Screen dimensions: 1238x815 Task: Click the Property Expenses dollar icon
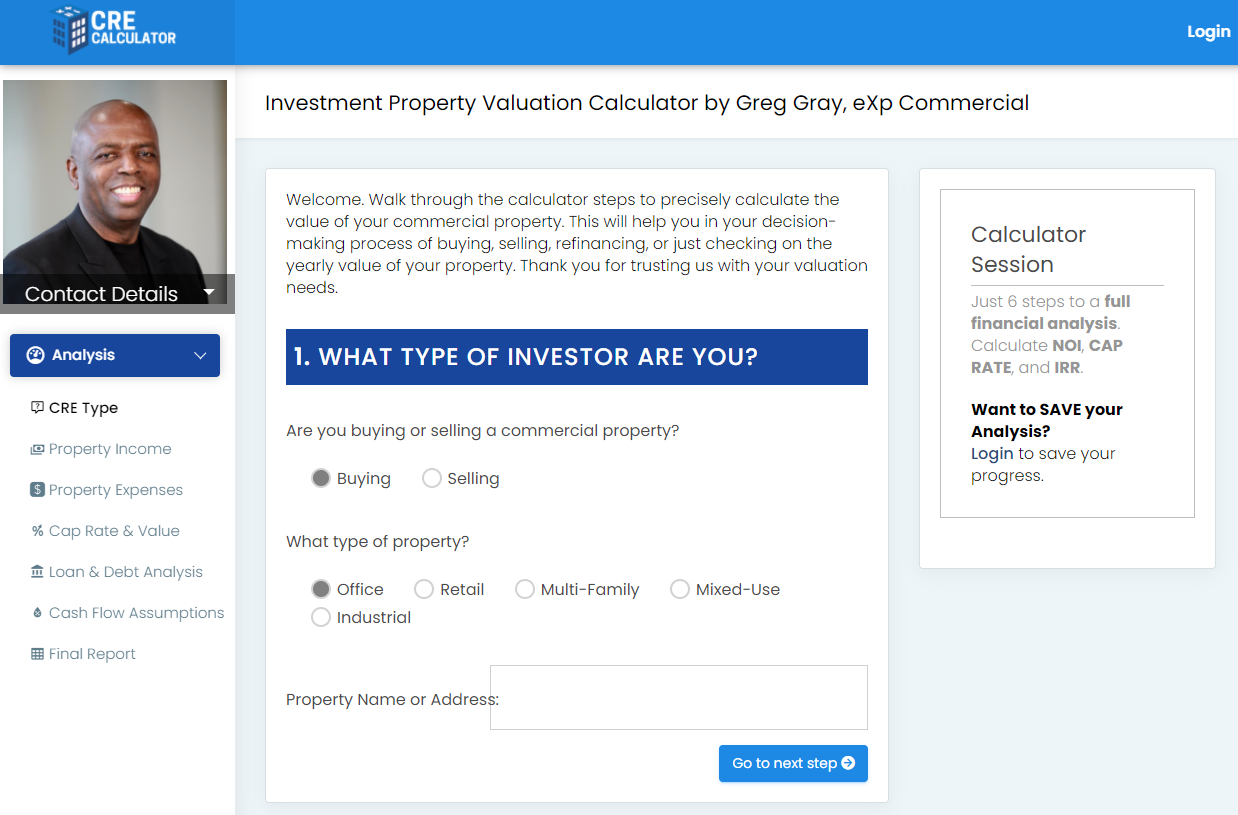click(37, 490)
